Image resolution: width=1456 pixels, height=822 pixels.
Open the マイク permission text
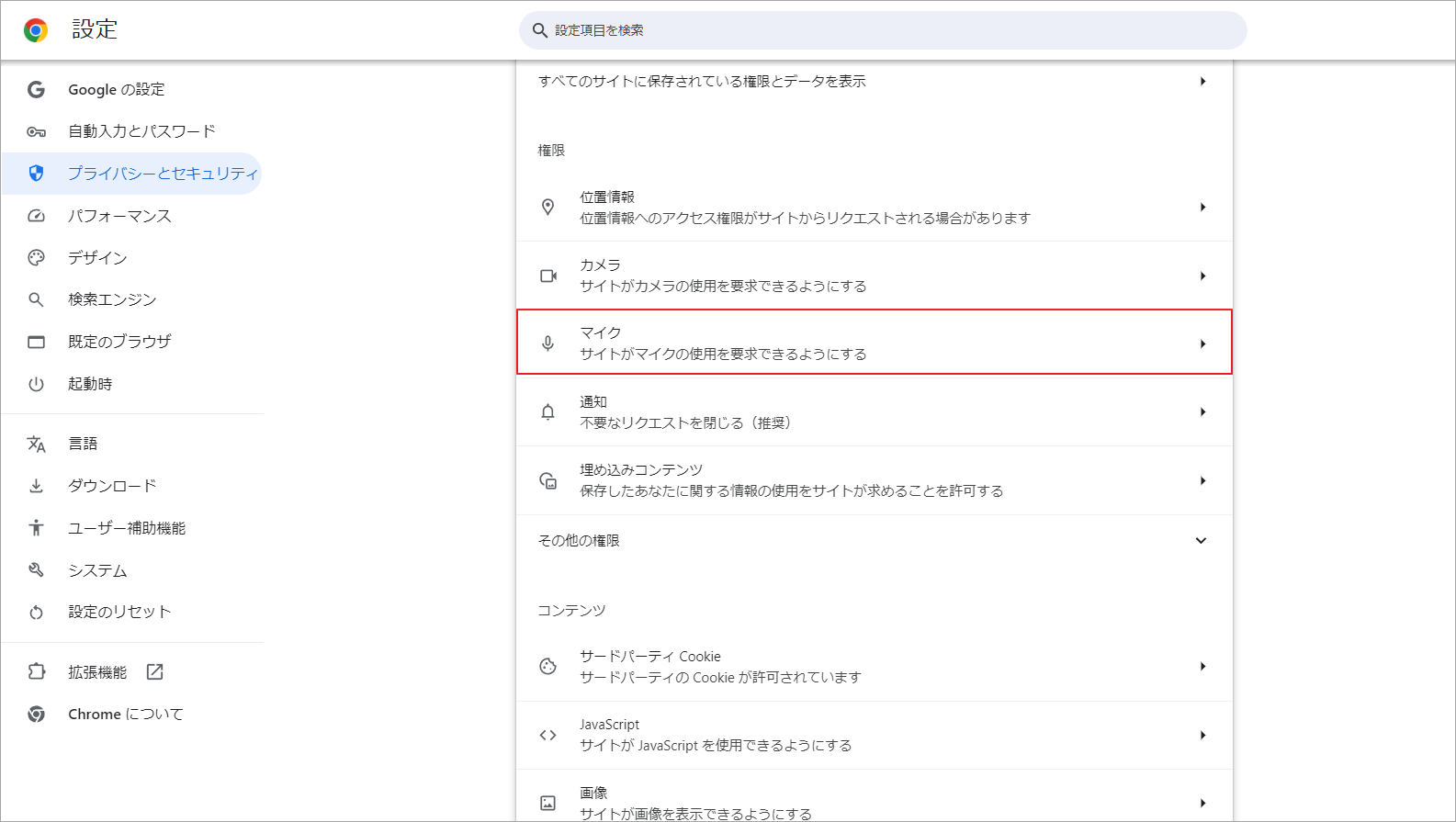click(x=723, y=343)
